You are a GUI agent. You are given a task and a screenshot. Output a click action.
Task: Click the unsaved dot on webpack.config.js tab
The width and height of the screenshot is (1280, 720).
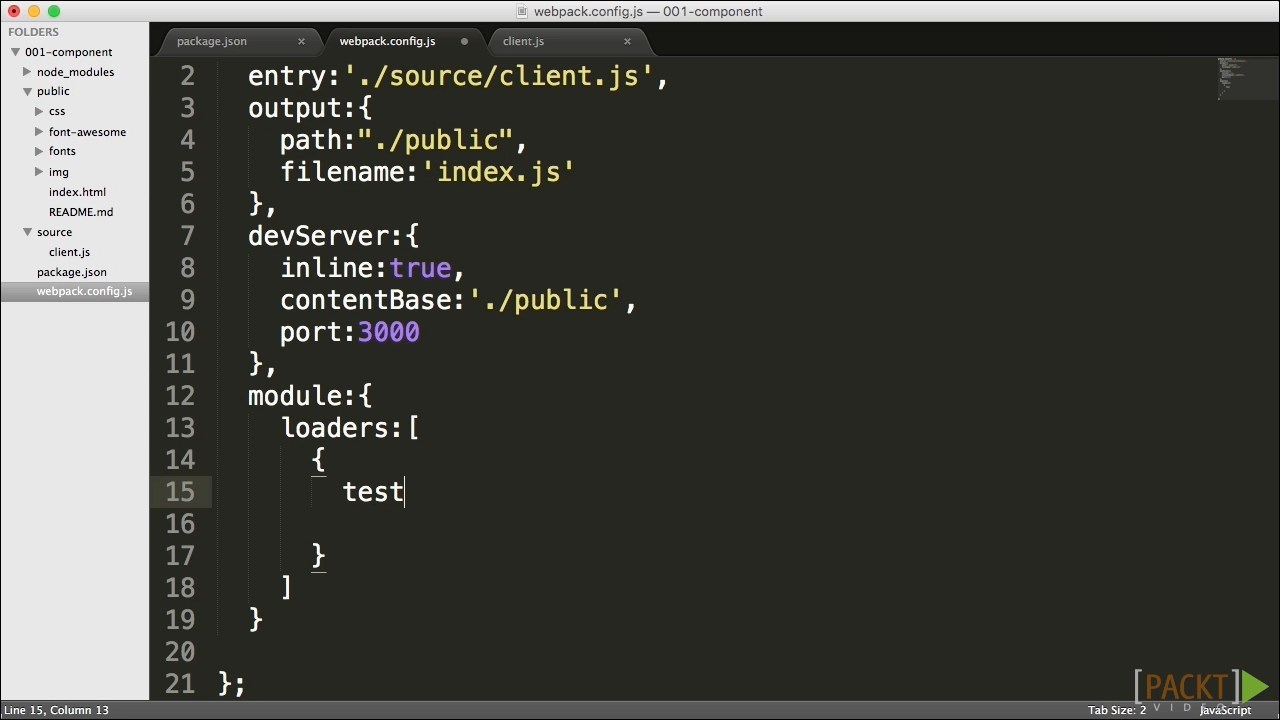pos(464,41)
